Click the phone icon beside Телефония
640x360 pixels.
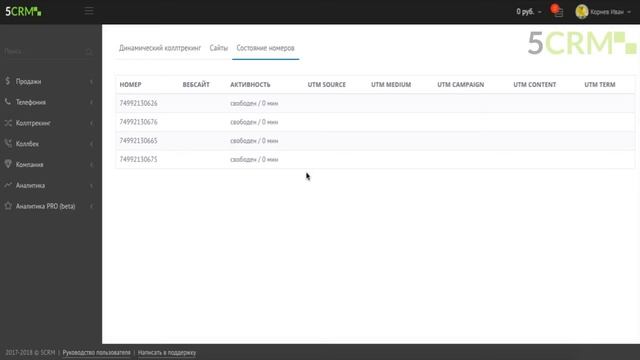[x=8, y=102]
